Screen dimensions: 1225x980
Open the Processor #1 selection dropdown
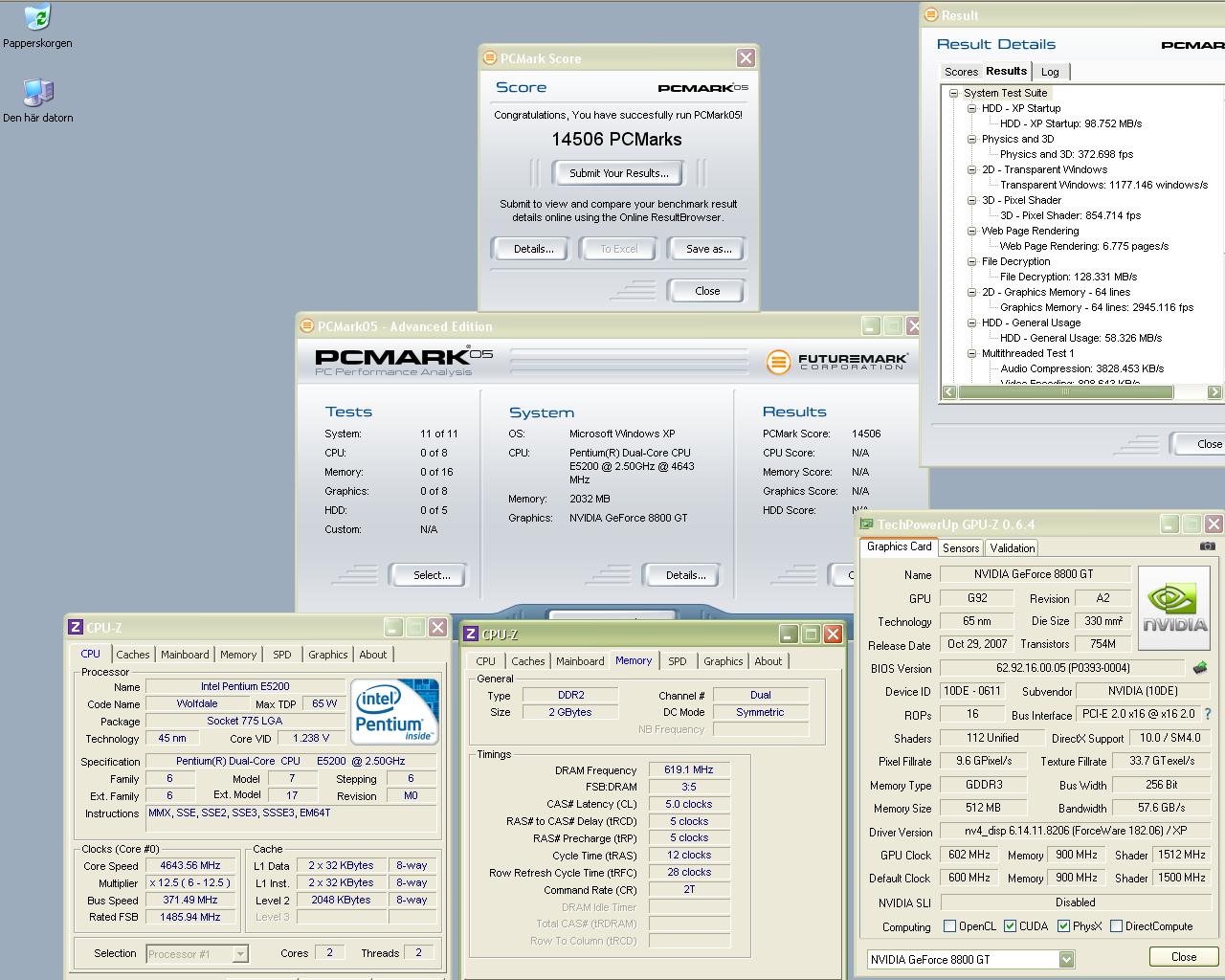240,953
